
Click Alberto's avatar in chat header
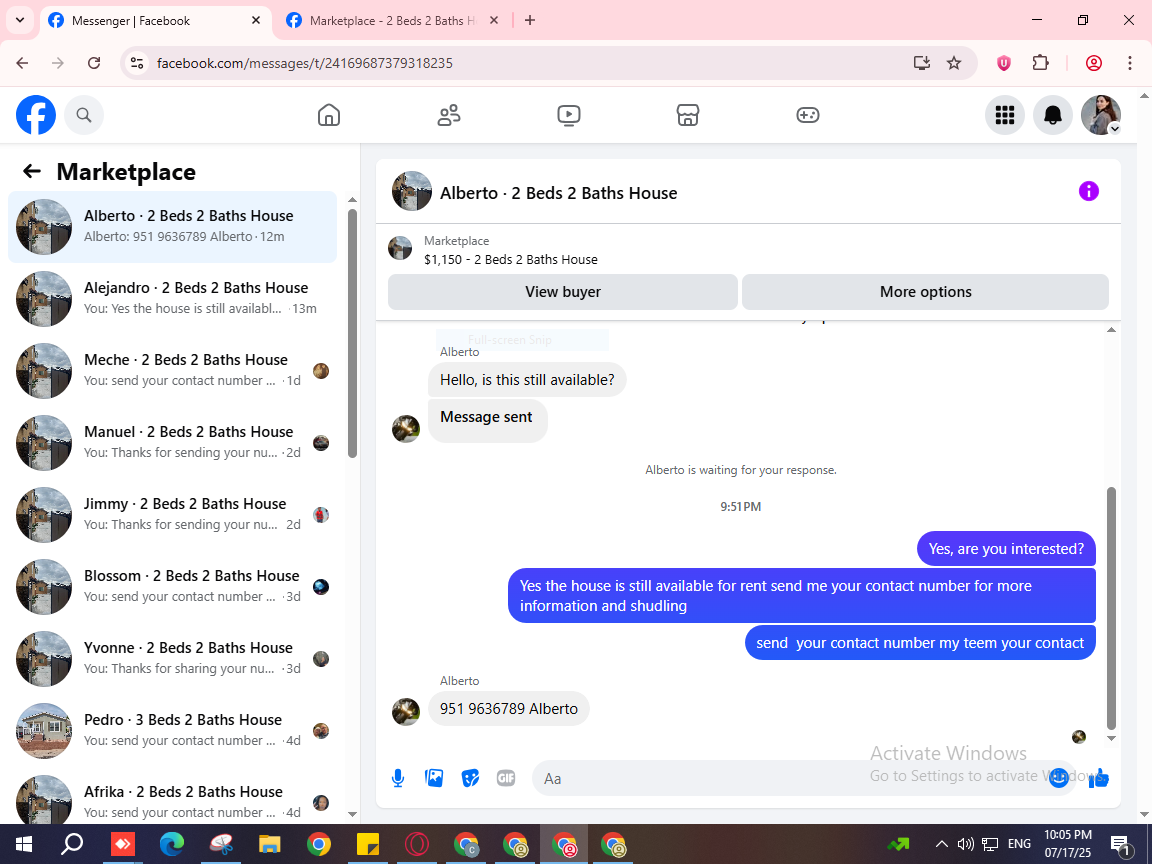pyautogui.click(x=411, y=191)
